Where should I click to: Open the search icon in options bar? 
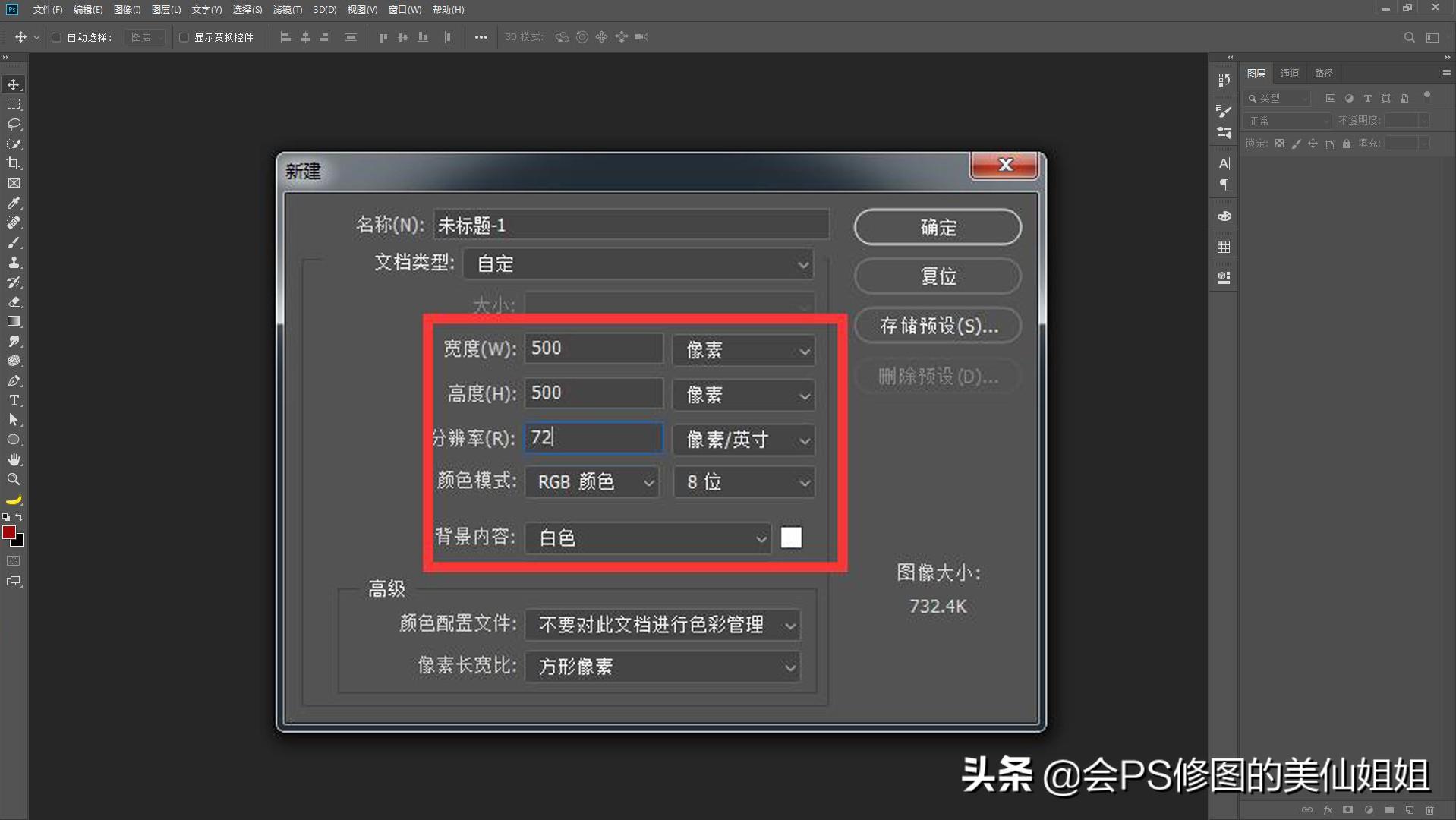(x=1409, y=37)
